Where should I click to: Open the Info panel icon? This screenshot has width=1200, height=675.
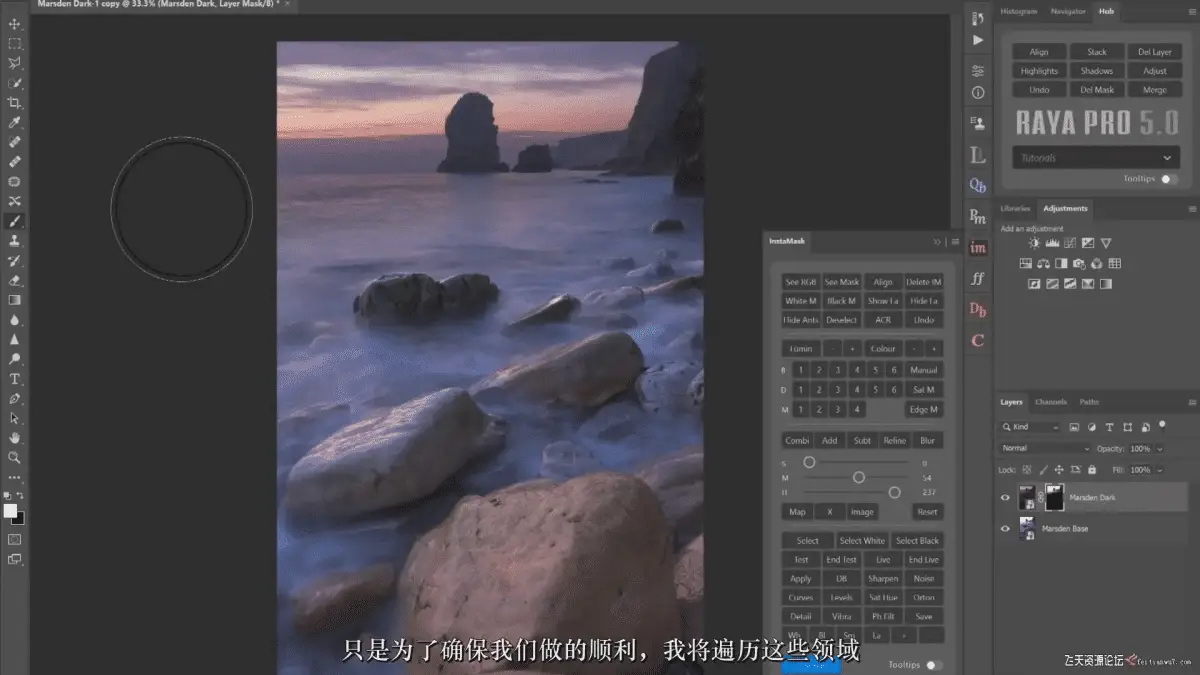pos(978,92)
